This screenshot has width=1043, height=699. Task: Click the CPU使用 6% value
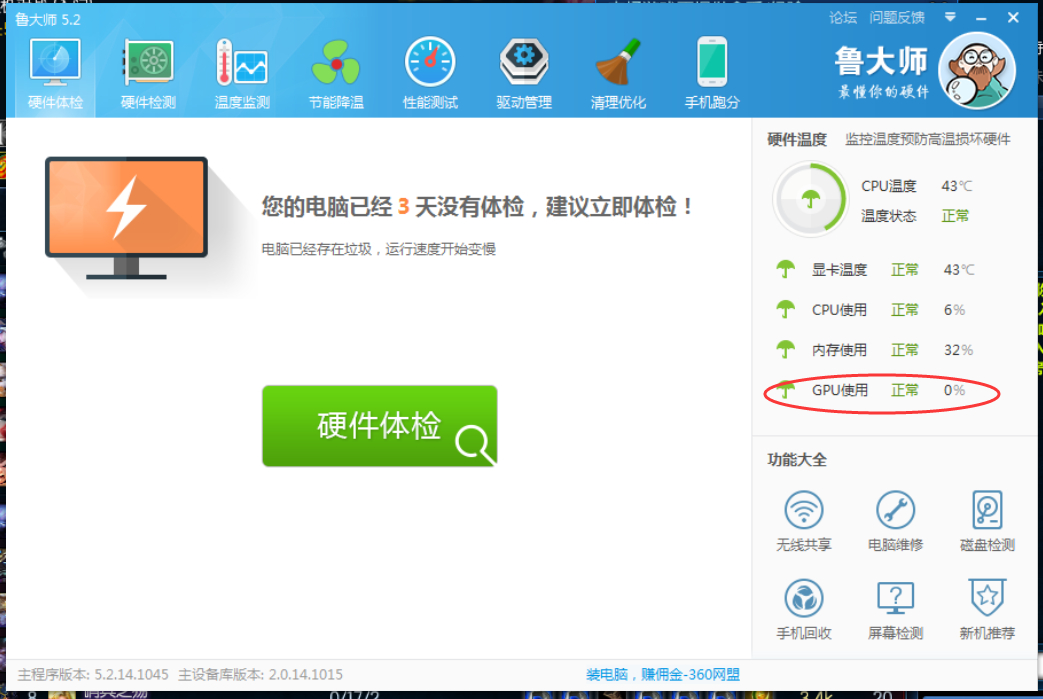955,309
